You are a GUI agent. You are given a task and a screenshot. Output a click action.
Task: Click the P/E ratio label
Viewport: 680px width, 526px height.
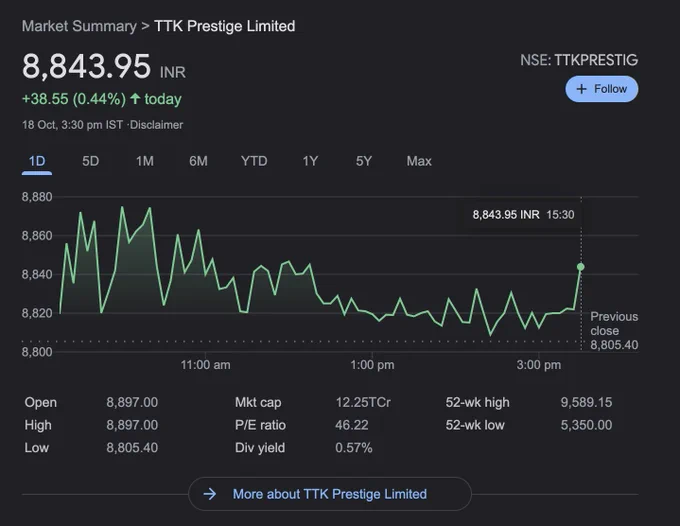(260, 425)
